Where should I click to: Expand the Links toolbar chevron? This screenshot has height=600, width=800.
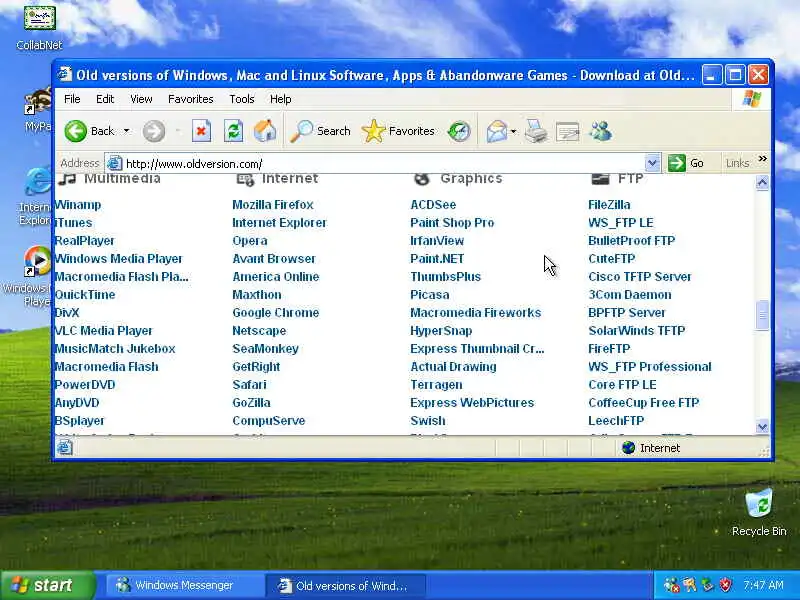tap(762, 159)
